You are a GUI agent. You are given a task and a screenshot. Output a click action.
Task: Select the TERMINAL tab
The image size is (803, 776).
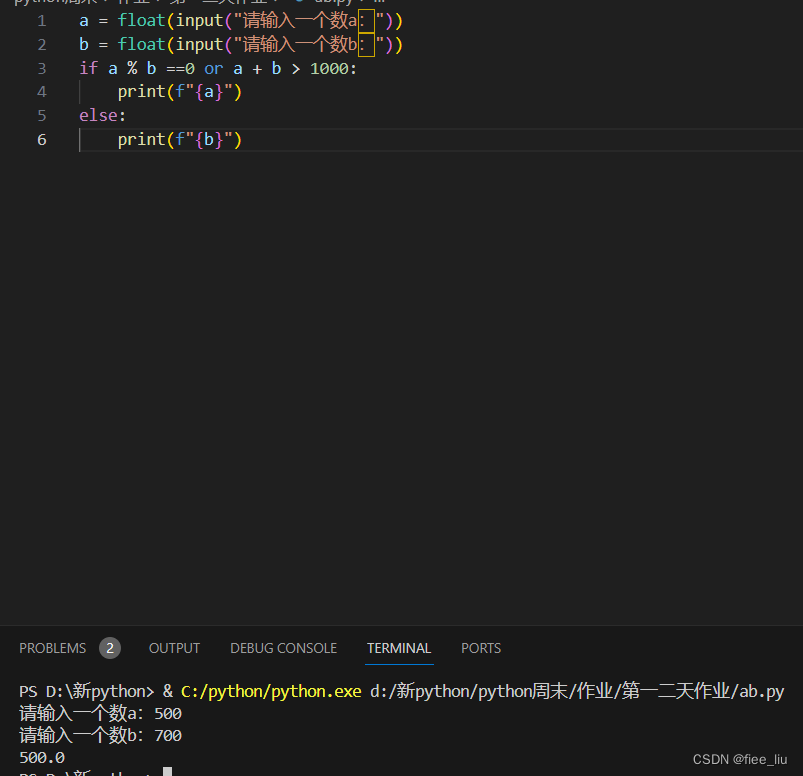[x=399, y=648]
